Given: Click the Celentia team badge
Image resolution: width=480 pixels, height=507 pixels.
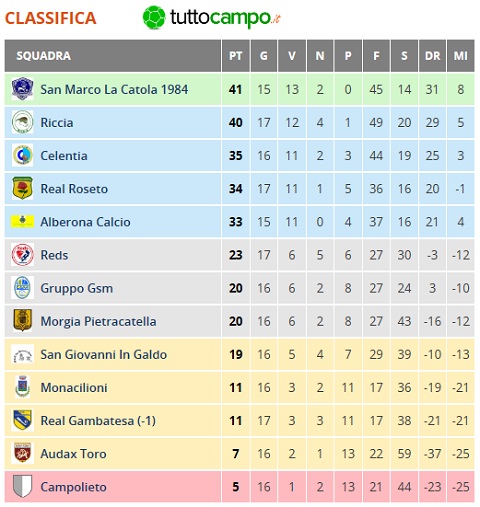Looking at the screenshot, I should click(x=22, y=155).
